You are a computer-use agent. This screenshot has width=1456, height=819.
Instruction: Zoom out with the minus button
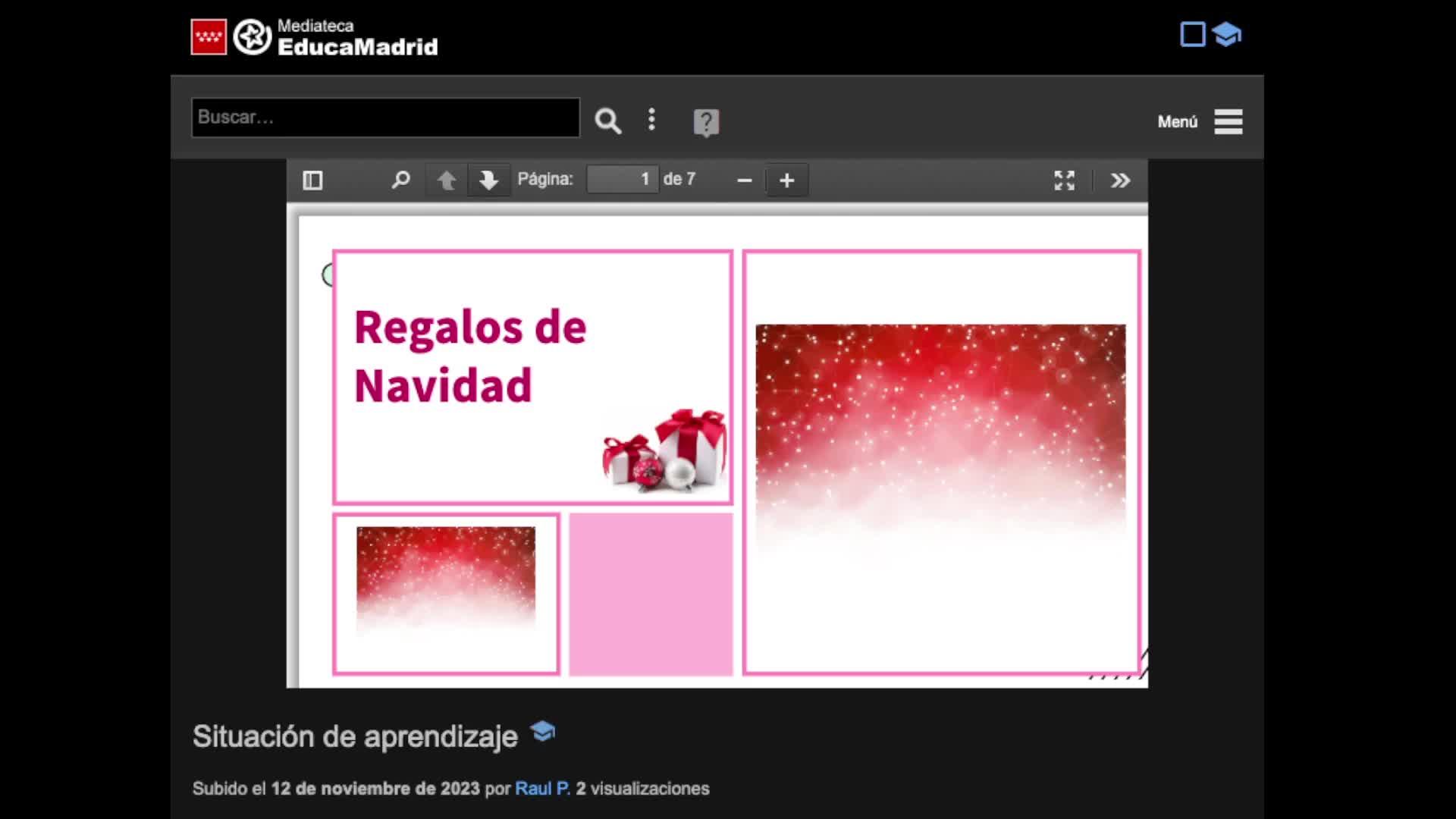point(744,180)
